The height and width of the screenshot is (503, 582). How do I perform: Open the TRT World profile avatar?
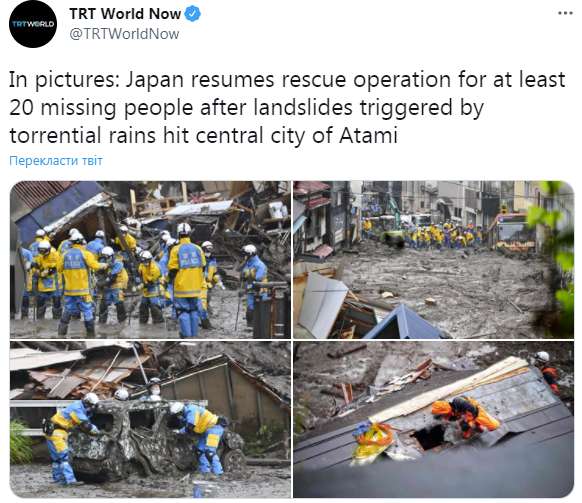click(x=33, y=24)
